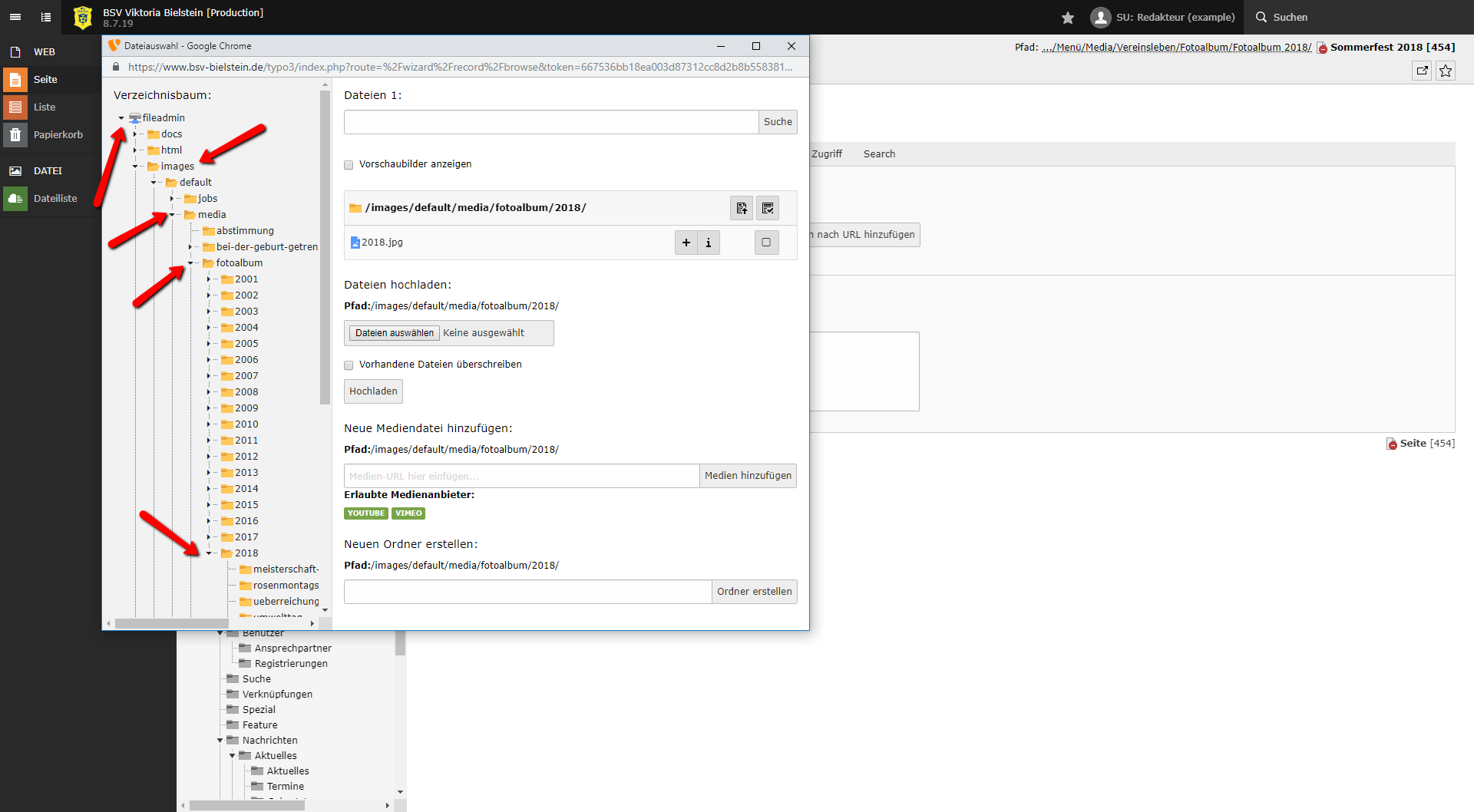Viewport: 1474px width, 812px height.
Task: Switch to the Search tab
Action: pyautogui.click(x=879, y=154)
